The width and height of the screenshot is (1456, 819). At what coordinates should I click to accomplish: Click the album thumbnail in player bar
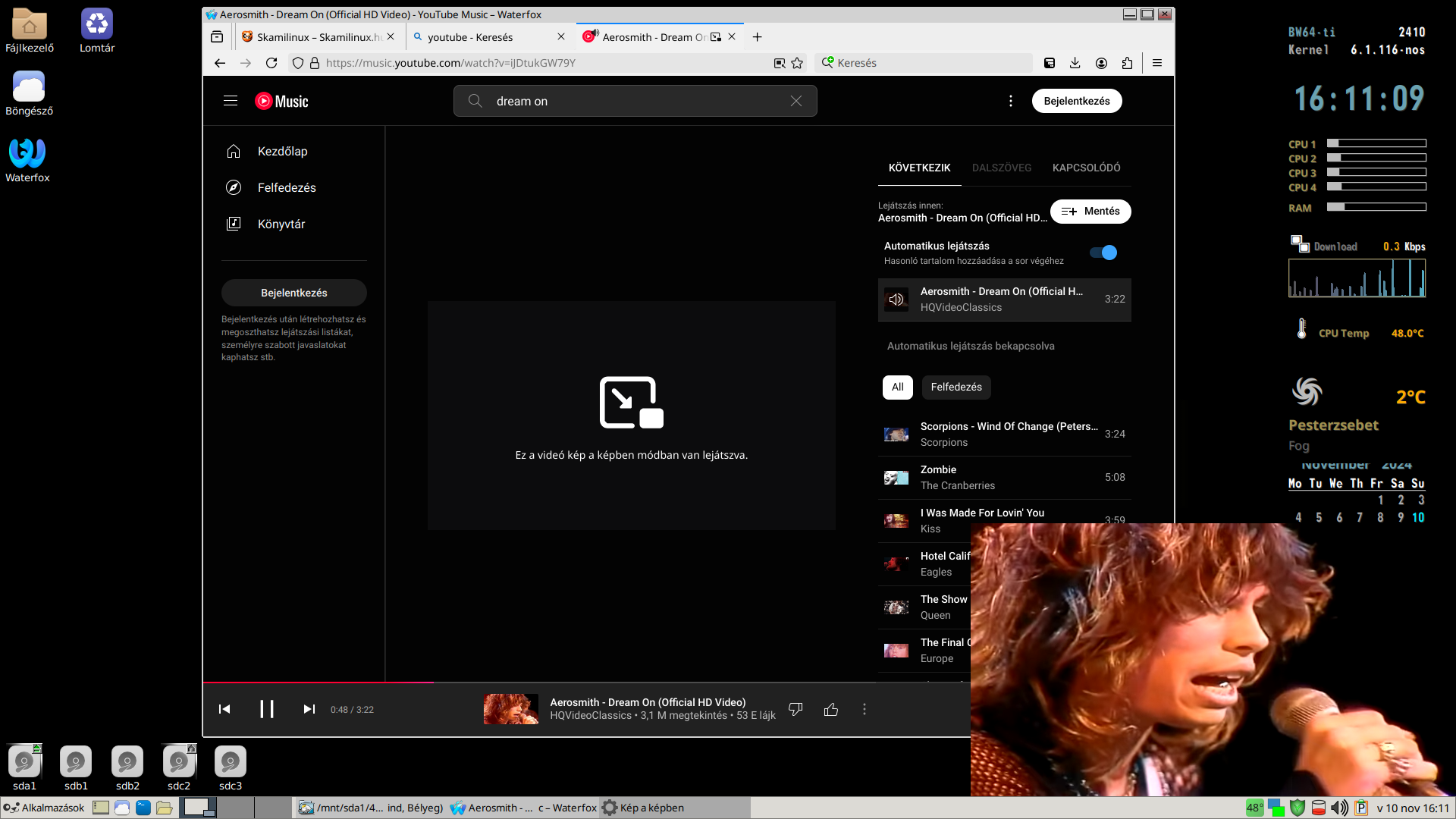pos(511,709)
